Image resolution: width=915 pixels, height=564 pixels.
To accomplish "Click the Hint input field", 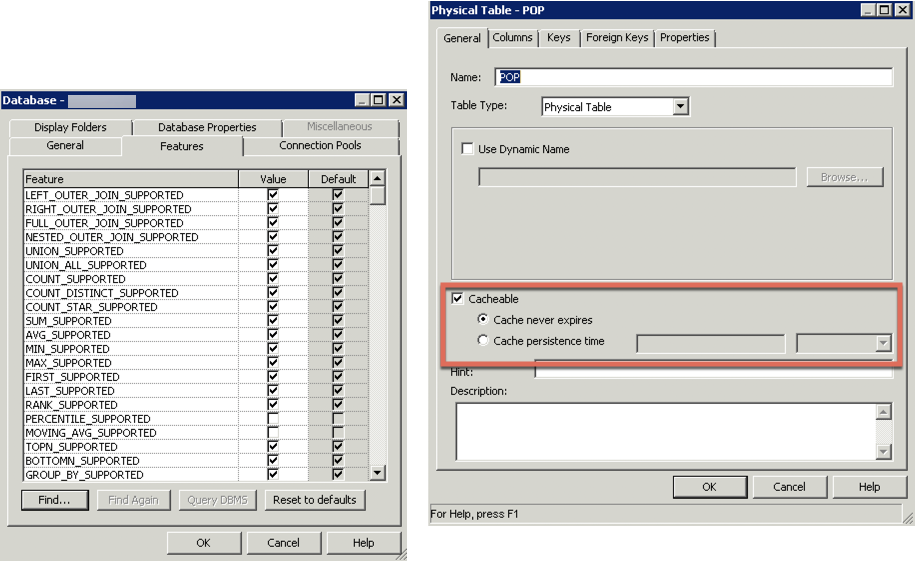I will tap(713, 372).
